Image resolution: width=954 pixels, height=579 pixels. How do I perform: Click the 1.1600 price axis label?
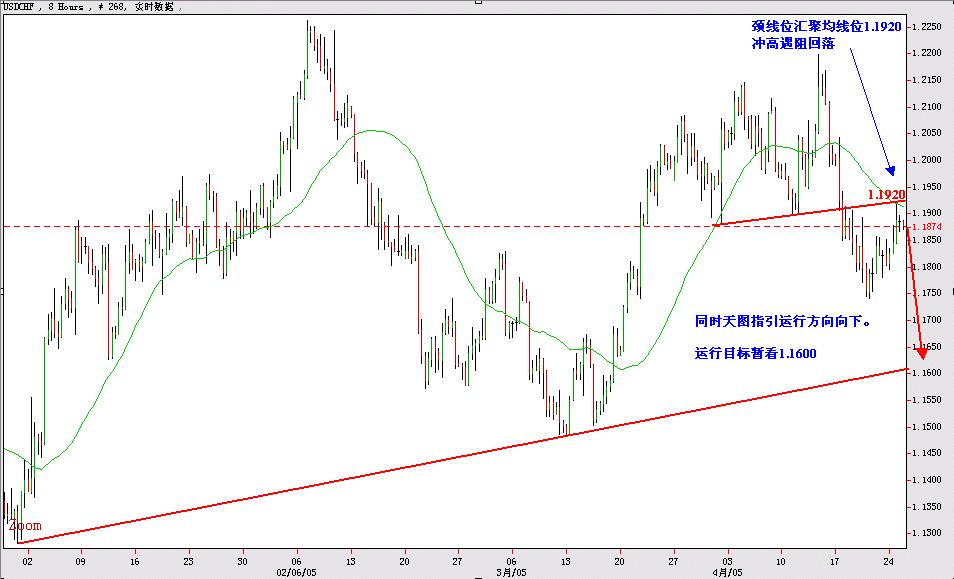pos(925,373)
